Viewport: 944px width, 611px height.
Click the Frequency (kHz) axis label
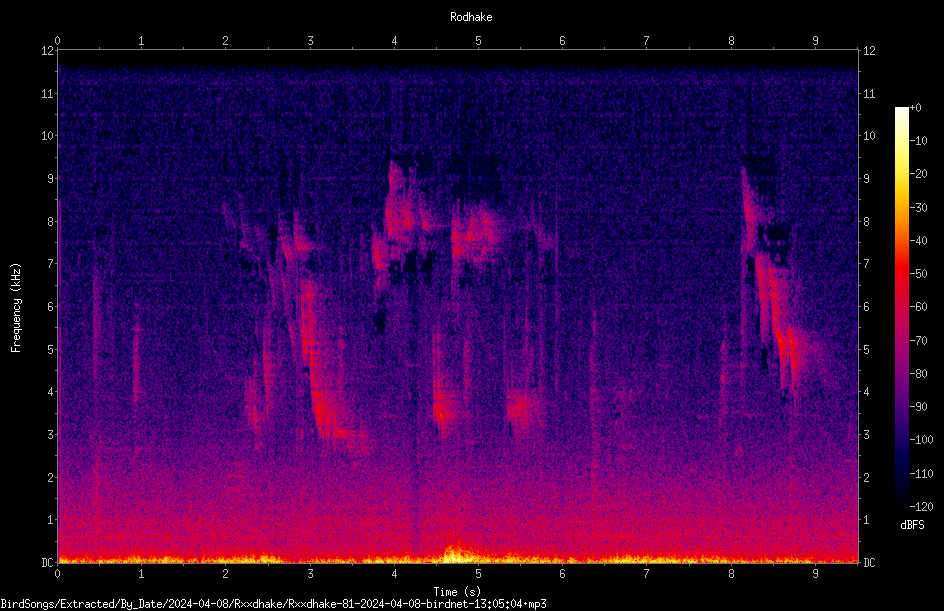coord(16,308)
